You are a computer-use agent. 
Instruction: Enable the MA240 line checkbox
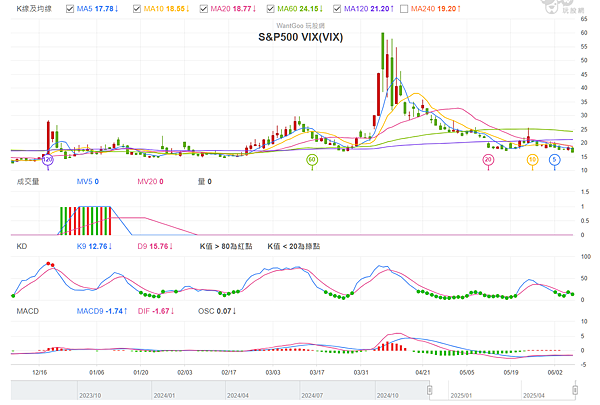404,9
